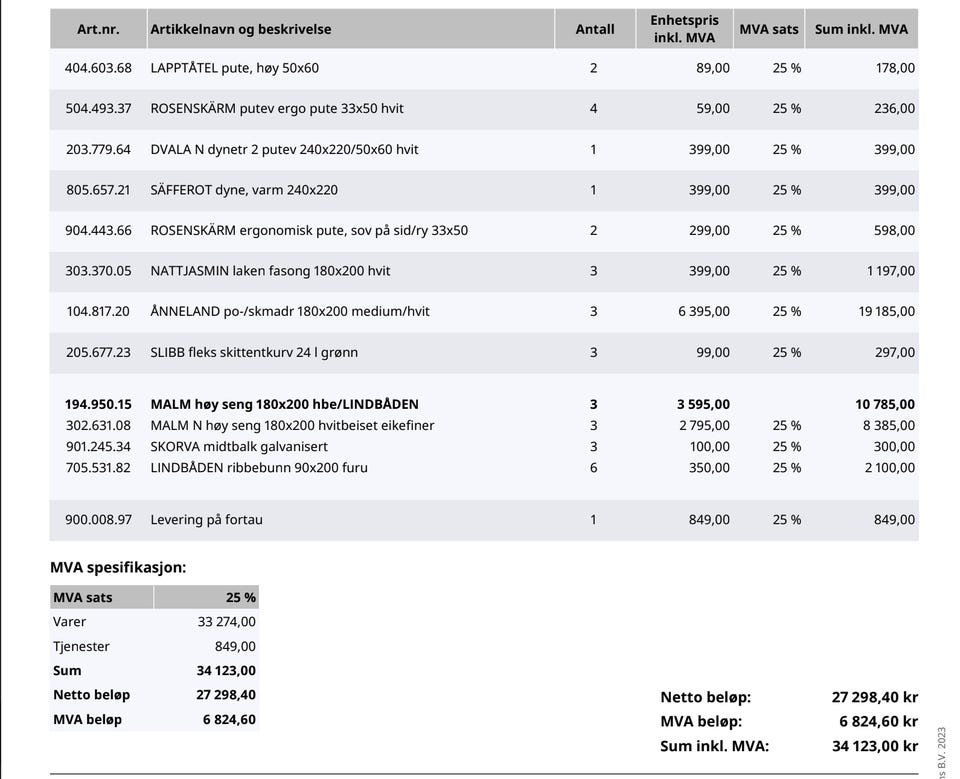960x779 pixels.
Task: Select article number 205.677.23
Action: tap(98, 352)
